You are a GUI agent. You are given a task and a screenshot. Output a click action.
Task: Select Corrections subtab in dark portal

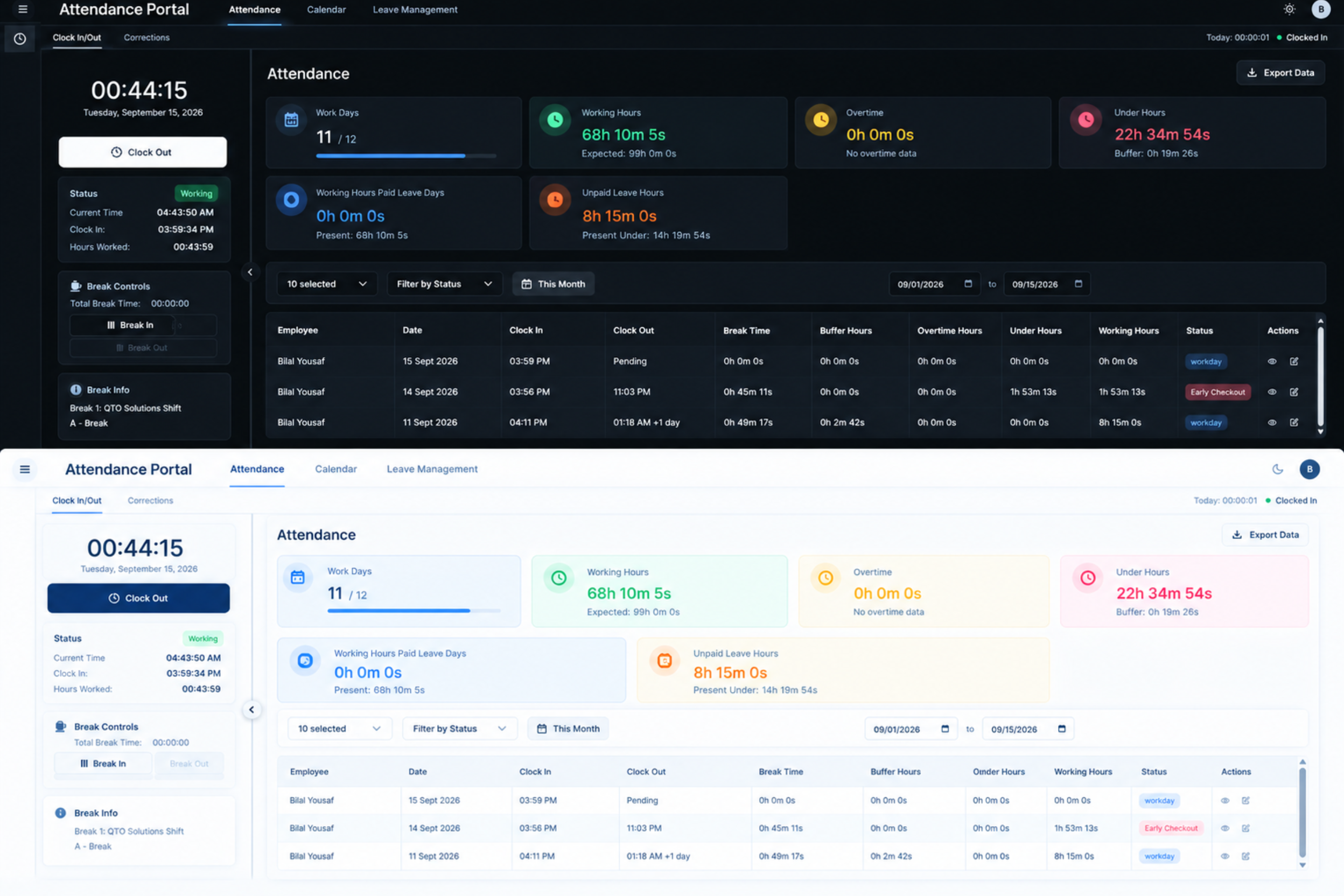pos(147,38)
